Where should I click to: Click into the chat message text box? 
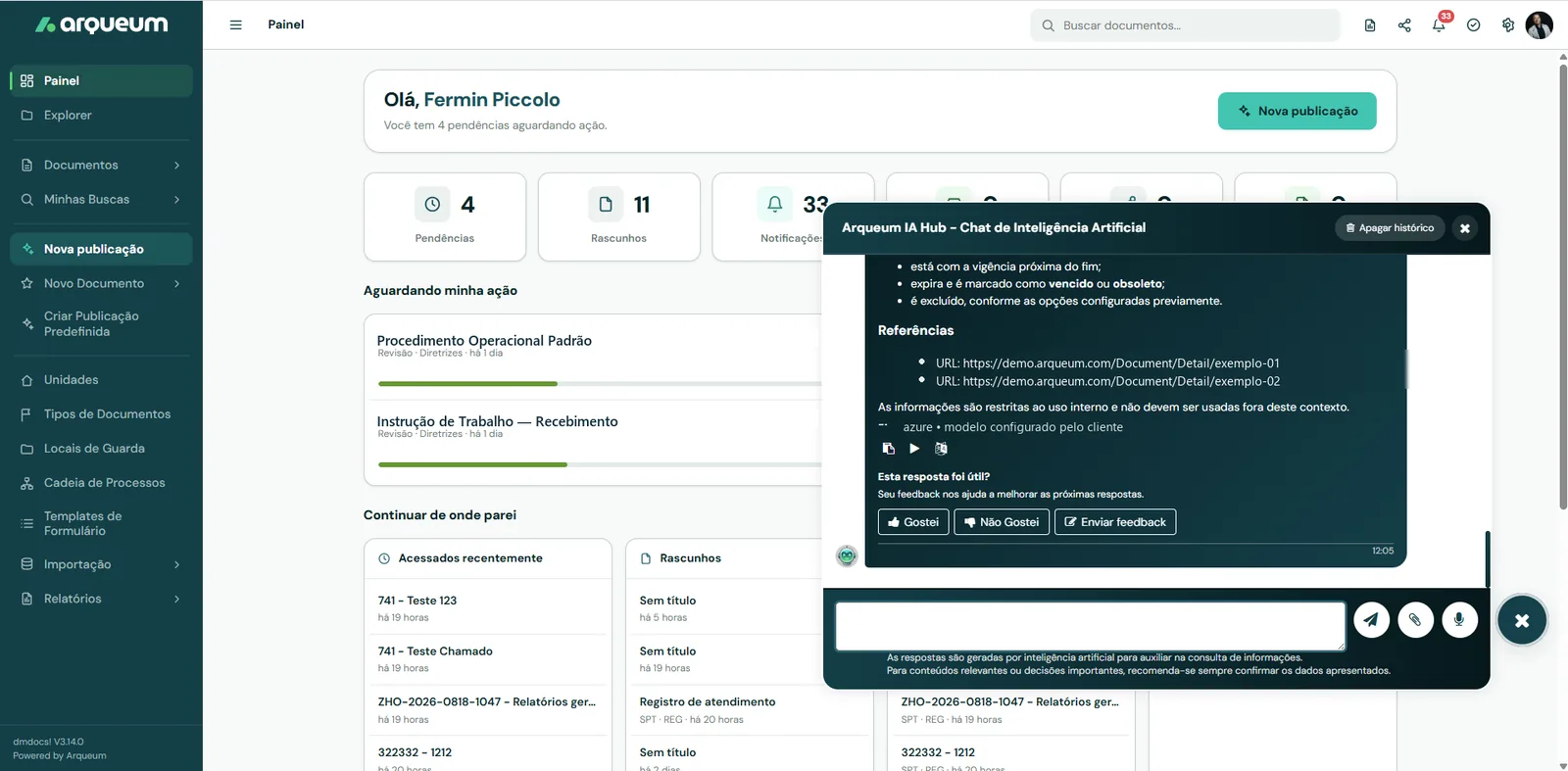pyautogui.click(x=1090, y=626)
